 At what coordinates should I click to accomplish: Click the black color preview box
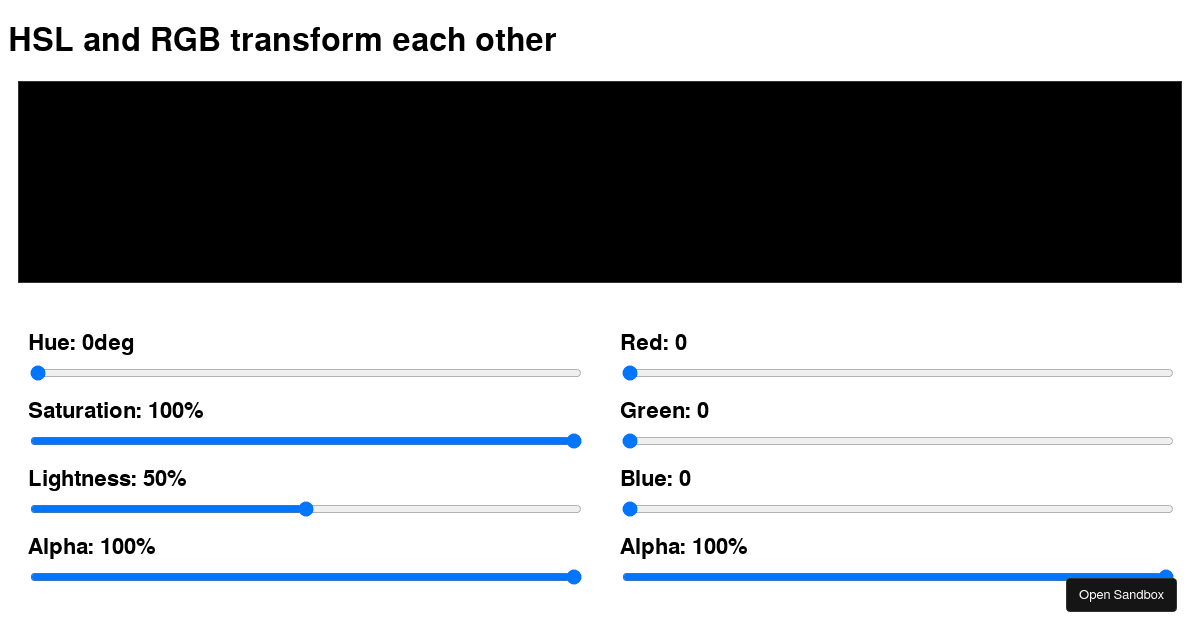coord(600,182)
